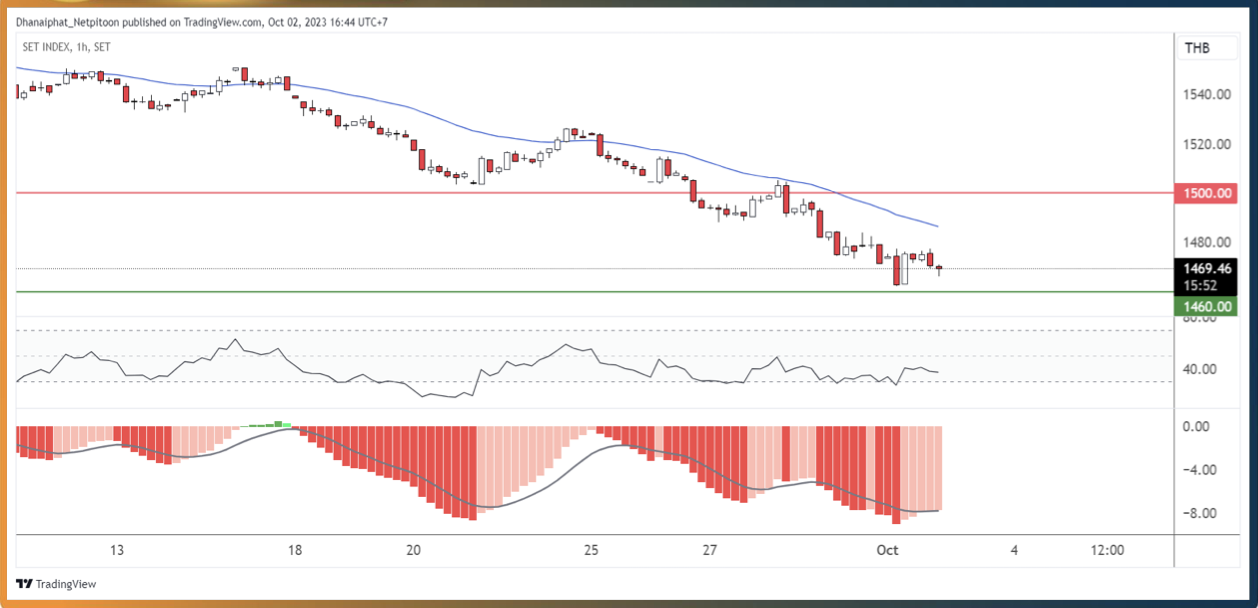Image resolution: width=1258 pixels, height=608 pixels.
Task: Click the 0.00 MACD axis label
Action: pos(1197,426)
